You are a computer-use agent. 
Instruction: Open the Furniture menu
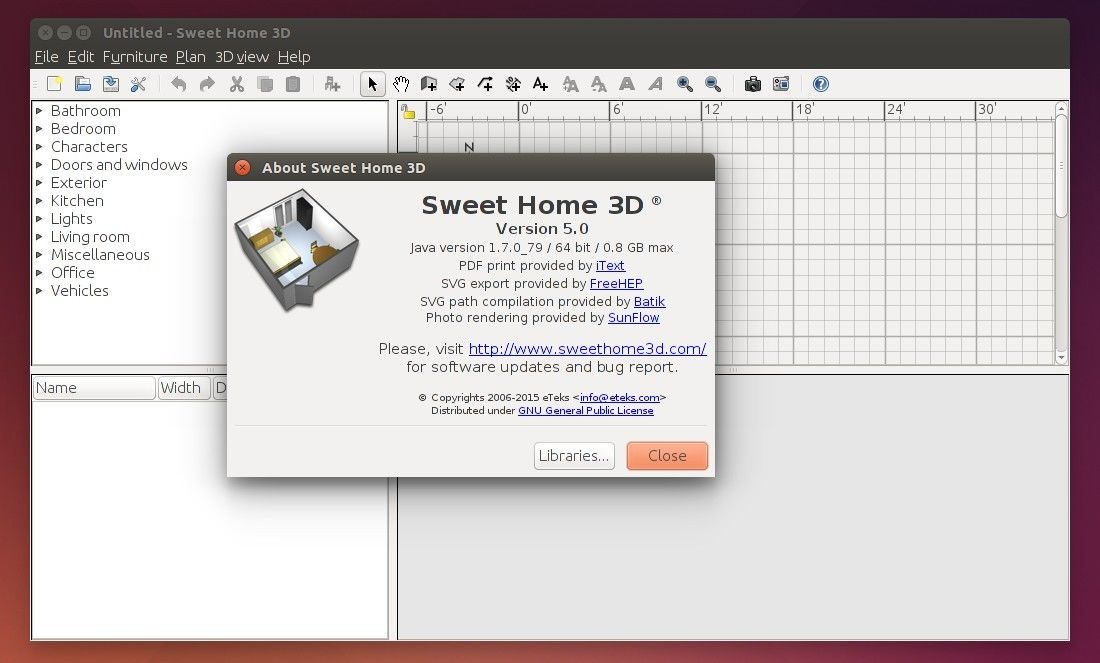(x=135, y=57)
